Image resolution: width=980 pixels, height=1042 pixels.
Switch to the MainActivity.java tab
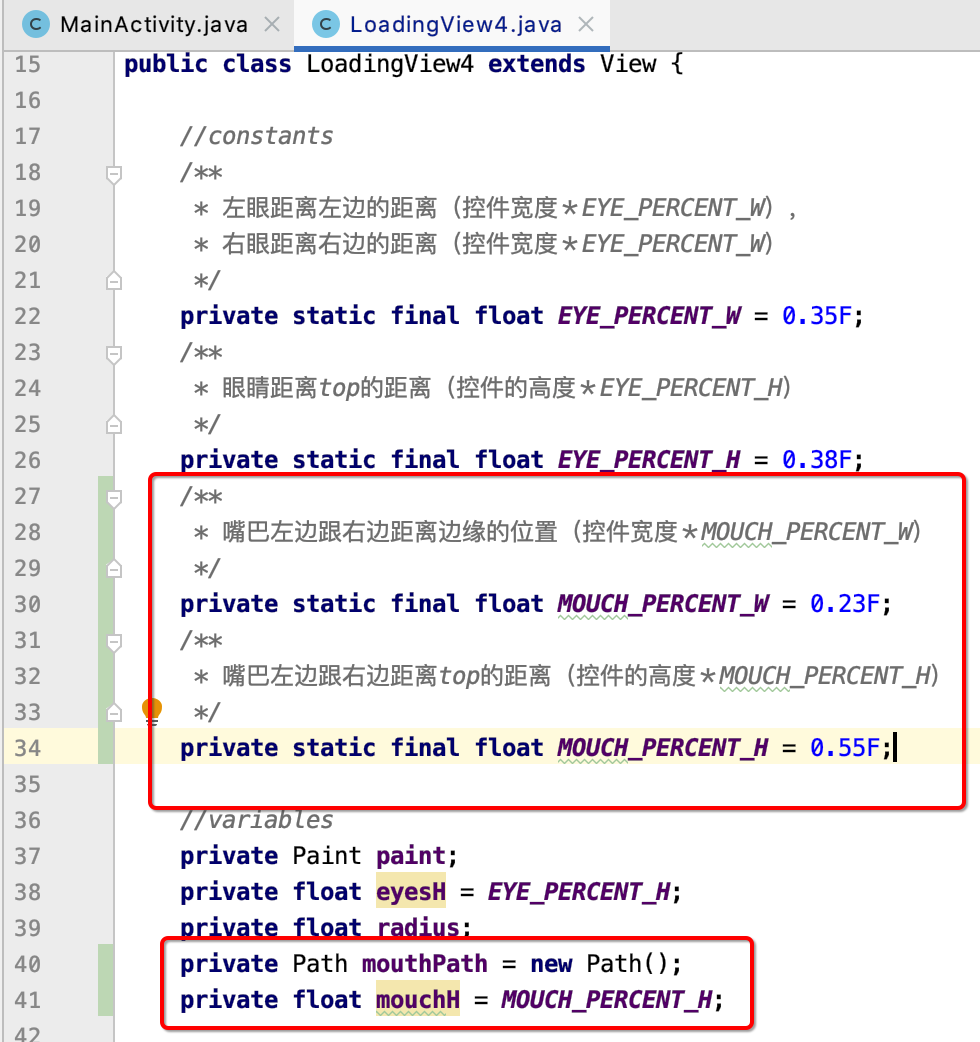coord(153,25)
